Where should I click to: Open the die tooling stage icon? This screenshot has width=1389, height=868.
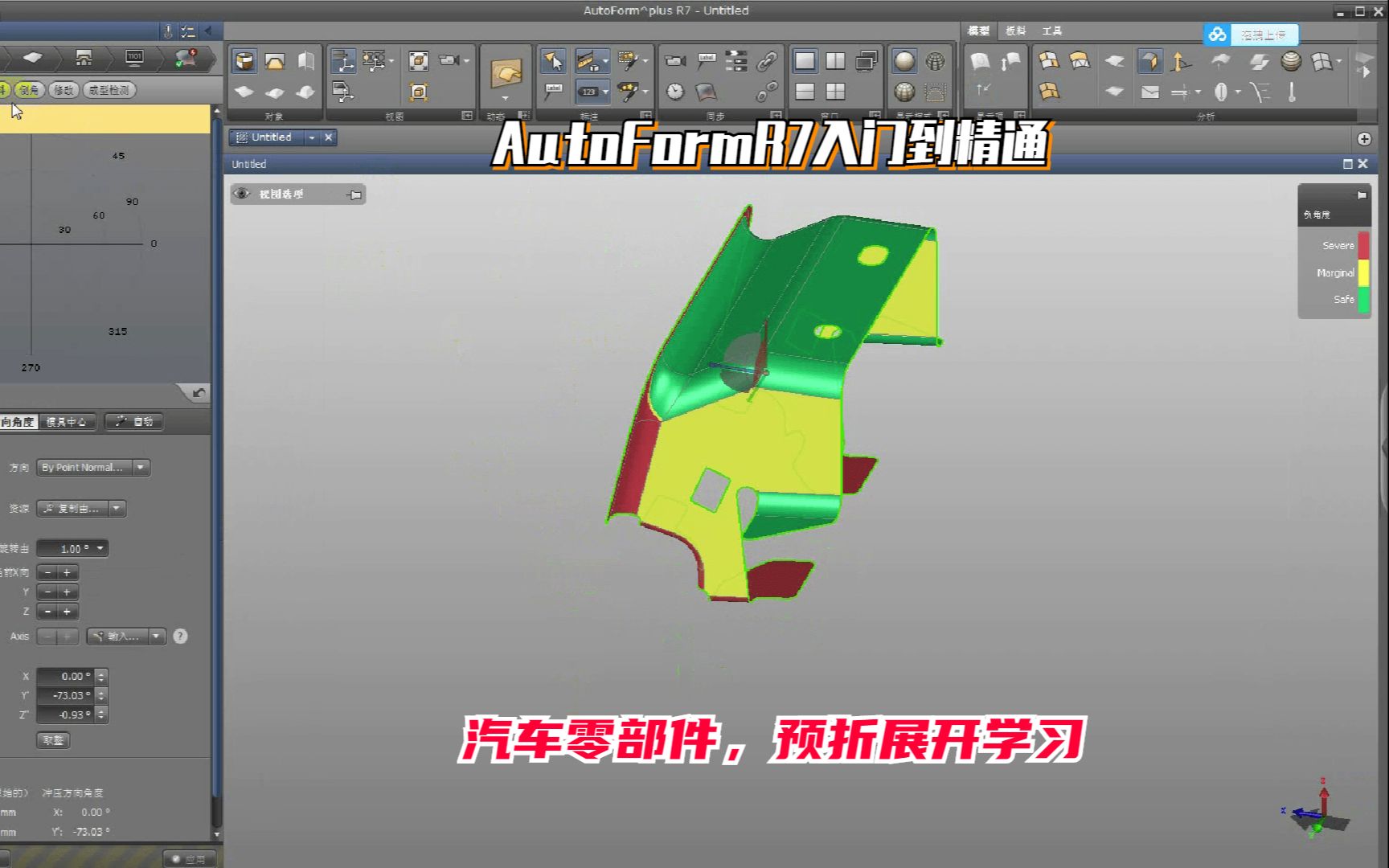[84, 58]
